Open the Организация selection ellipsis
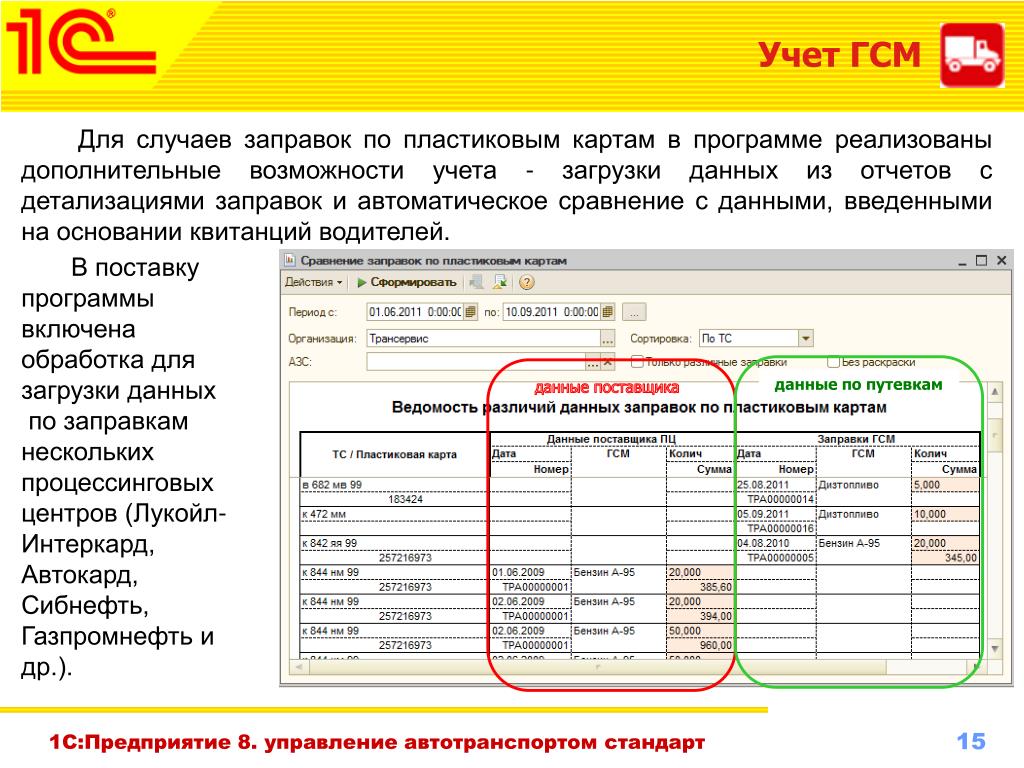The width and height of the screenshot is (1024, 768). (607, 338)
